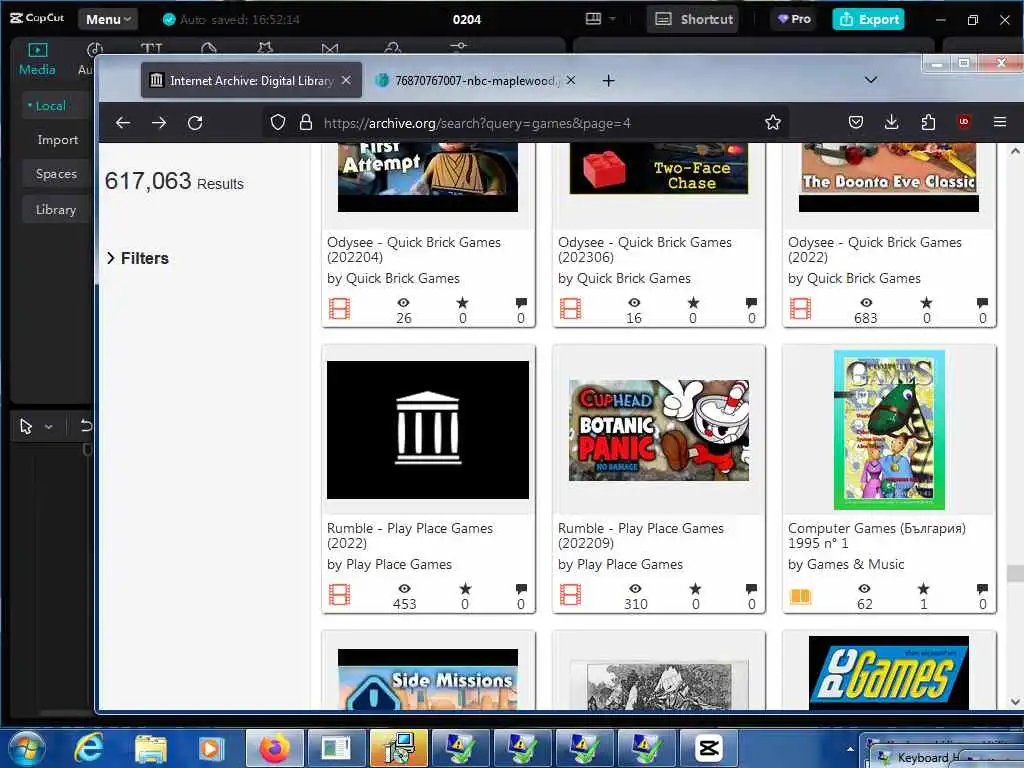Open the list all tabs chevron

click(871, 80)
